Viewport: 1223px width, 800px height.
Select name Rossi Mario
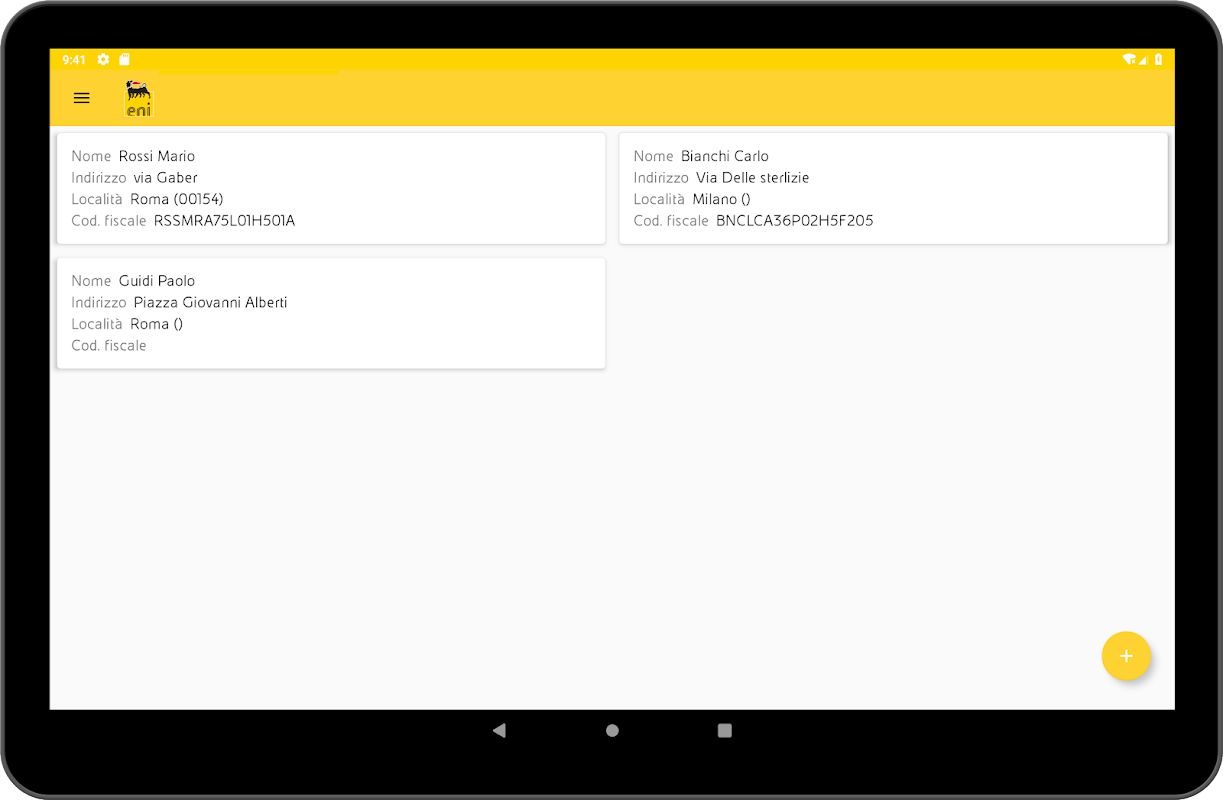tap(157, 156)
